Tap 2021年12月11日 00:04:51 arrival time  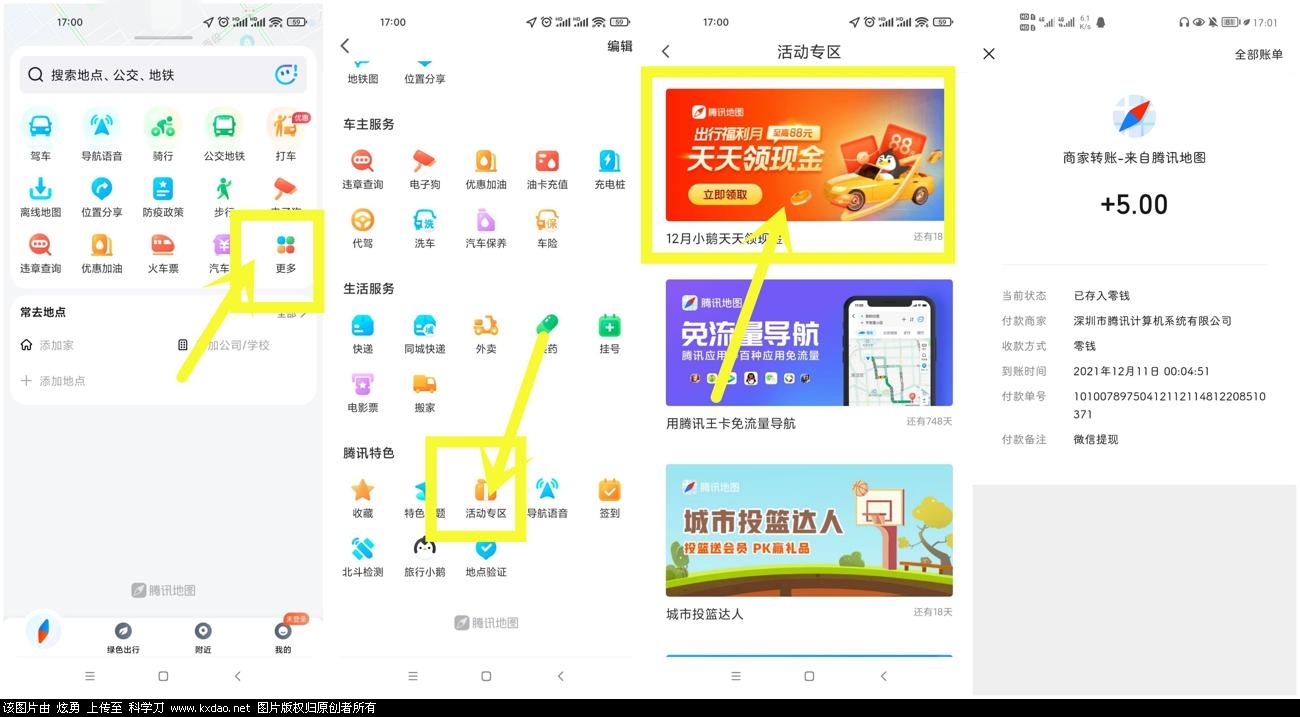[x=1142, y=371]
